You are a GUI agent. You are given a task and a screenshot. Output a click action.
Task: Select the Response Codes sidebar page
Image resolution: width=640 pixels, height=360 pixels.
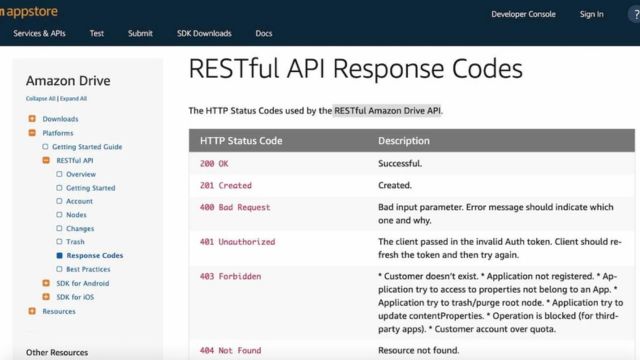pos(95,255)
